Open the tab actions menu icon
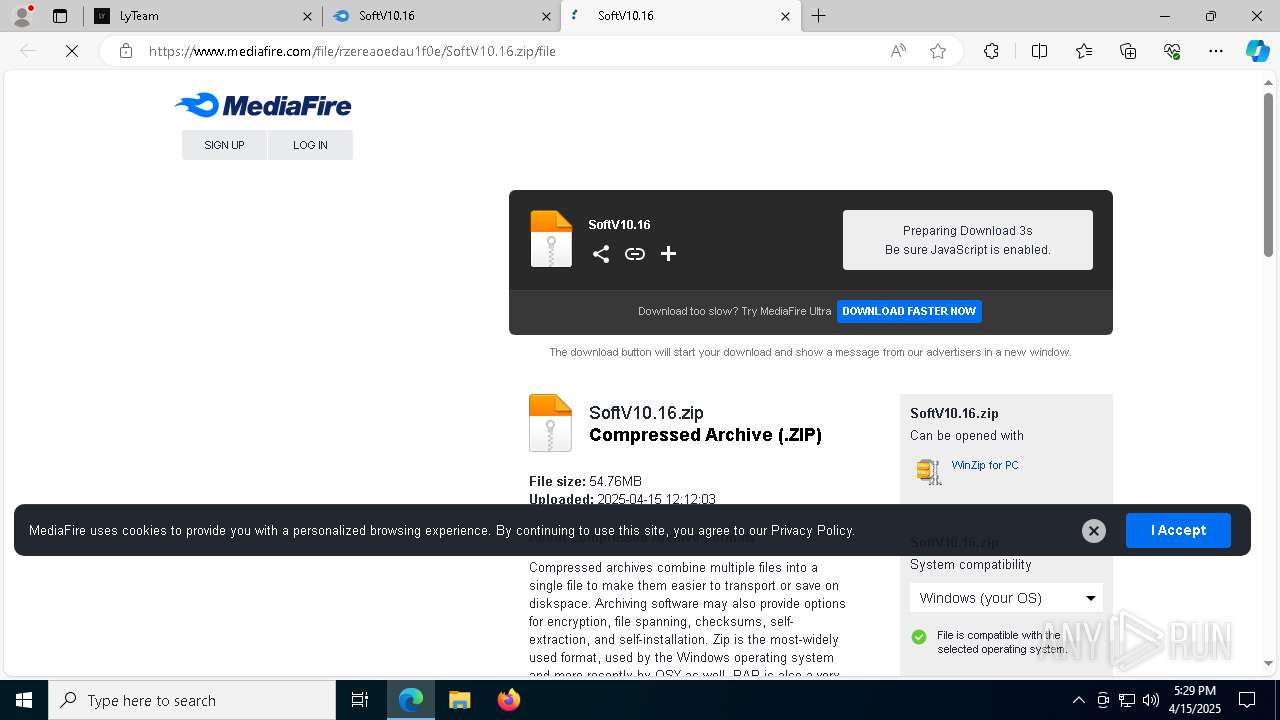This screenshot has width=1280, height=720. click(x=60, y=16)
